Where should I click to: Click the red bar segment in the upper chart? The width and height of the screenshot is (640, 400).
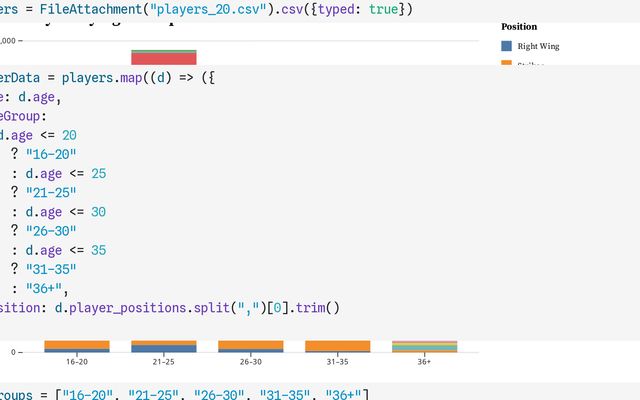point(164,59)
